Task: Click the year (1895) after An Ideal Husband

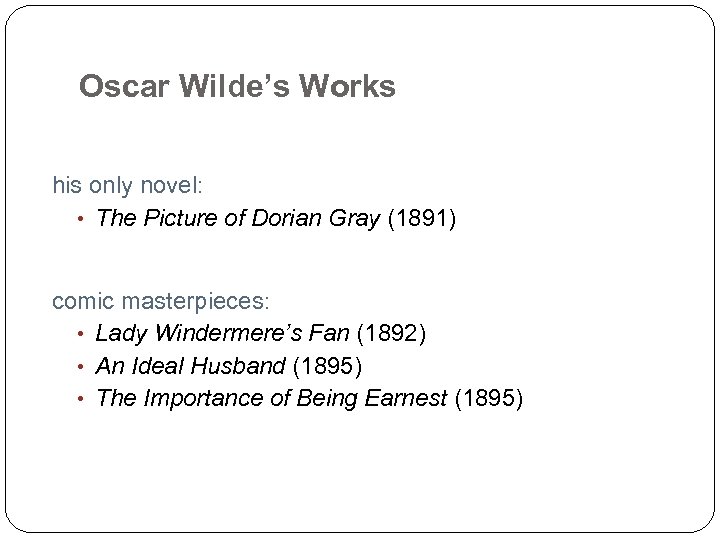Action: (327, 366)
